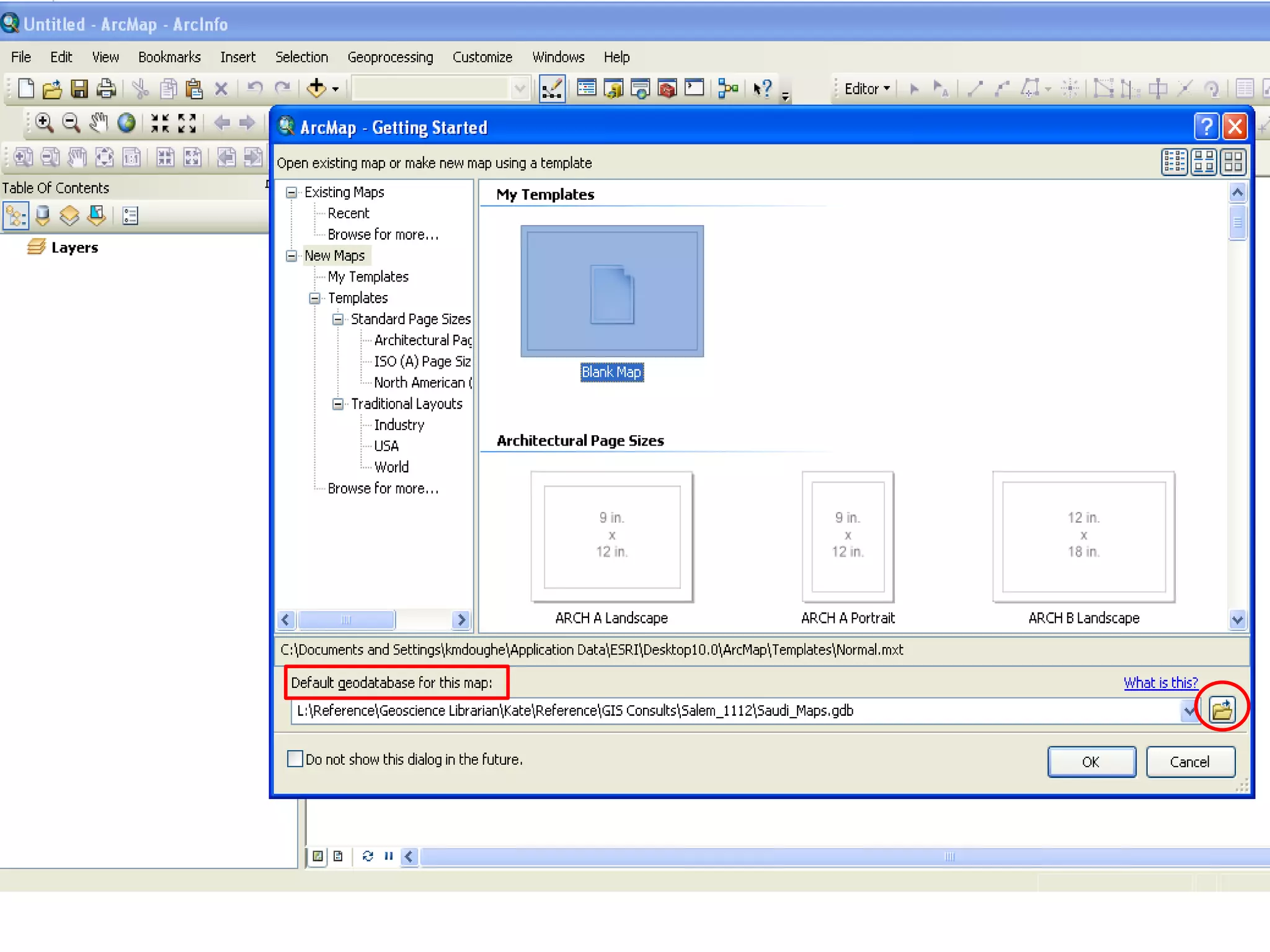Switch dialog to list view mode
1270x952 pixels.
1174,162
